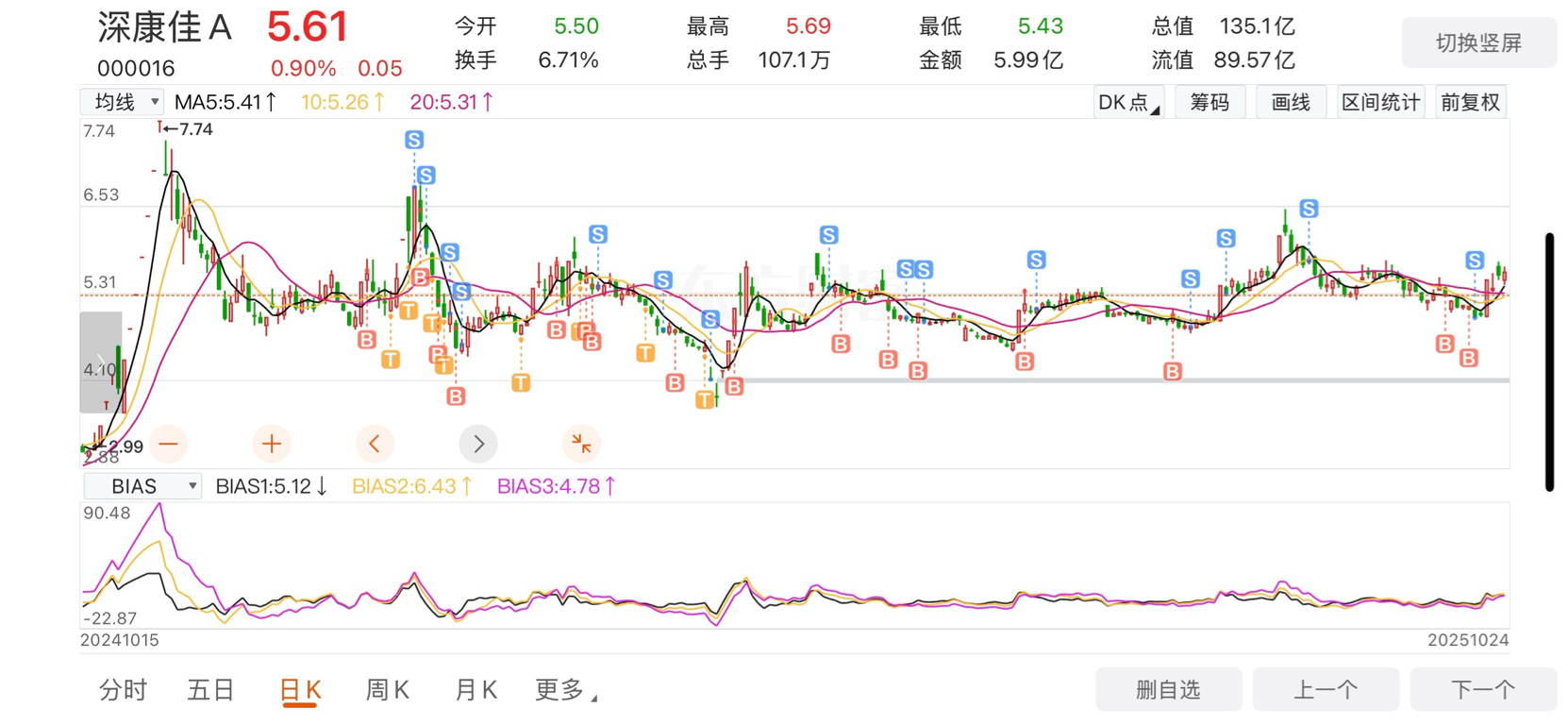
Task: Shift chart right with grey arrow
Action: [x=478, y=444]
